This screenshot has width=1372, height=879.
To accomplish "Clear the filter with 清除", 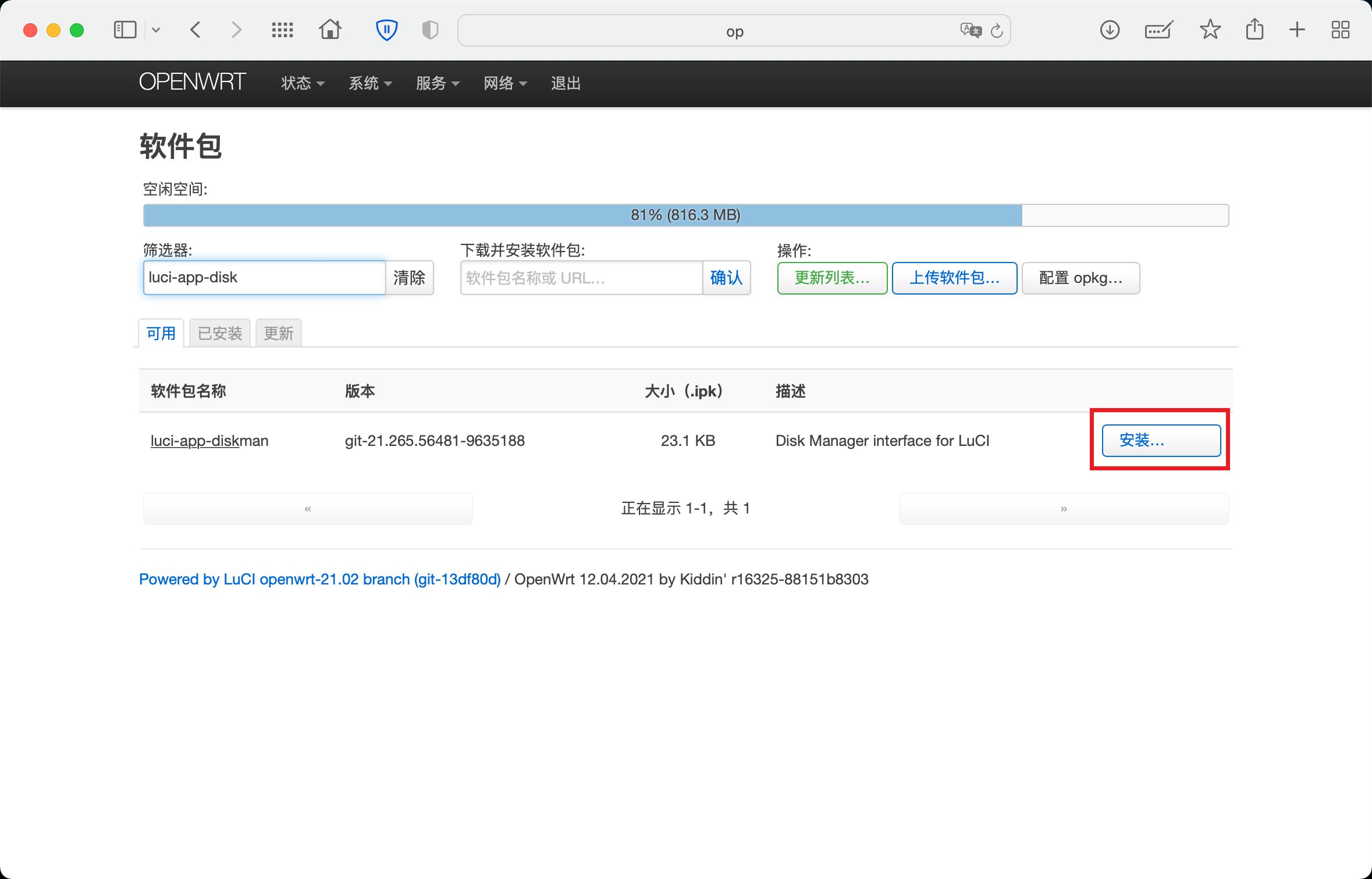I will coord(410,278).
